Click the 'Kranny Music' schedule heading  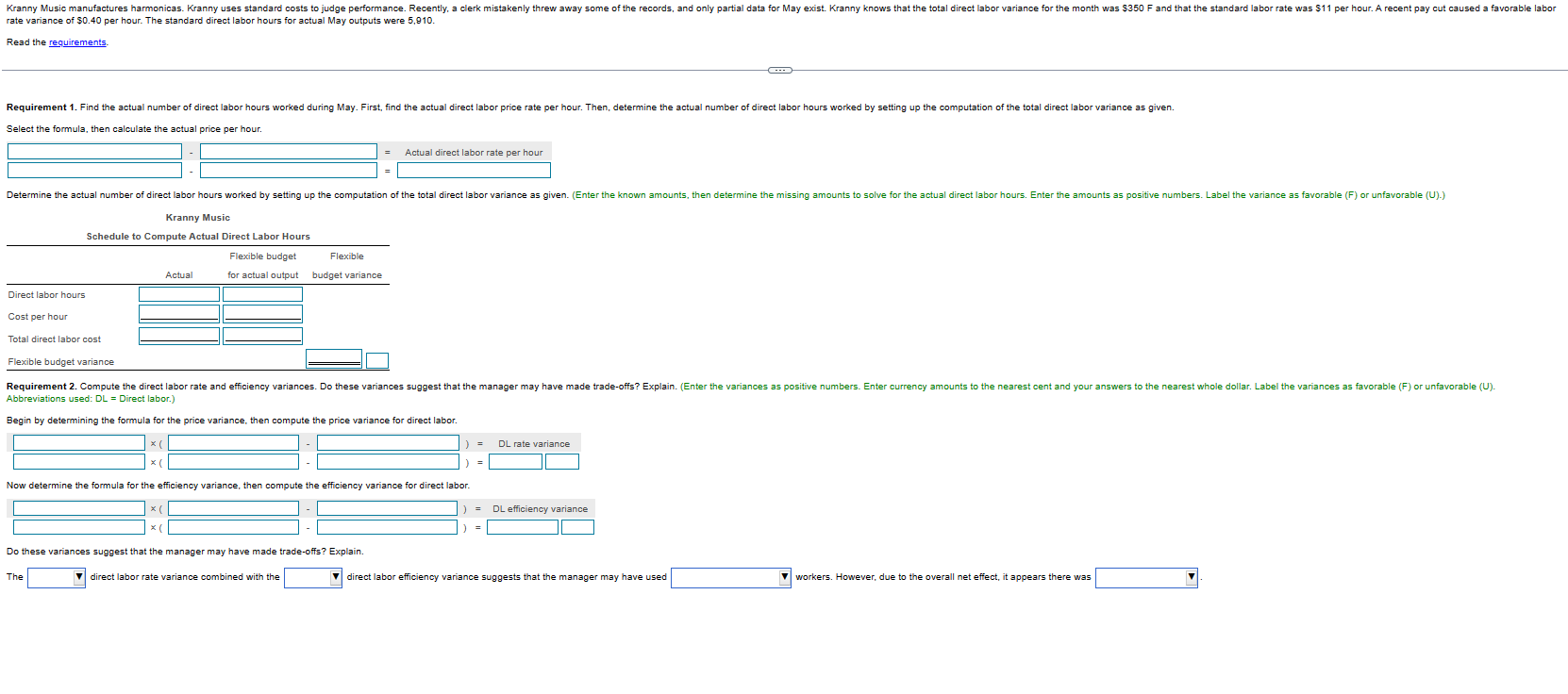(x=198, y=218)
